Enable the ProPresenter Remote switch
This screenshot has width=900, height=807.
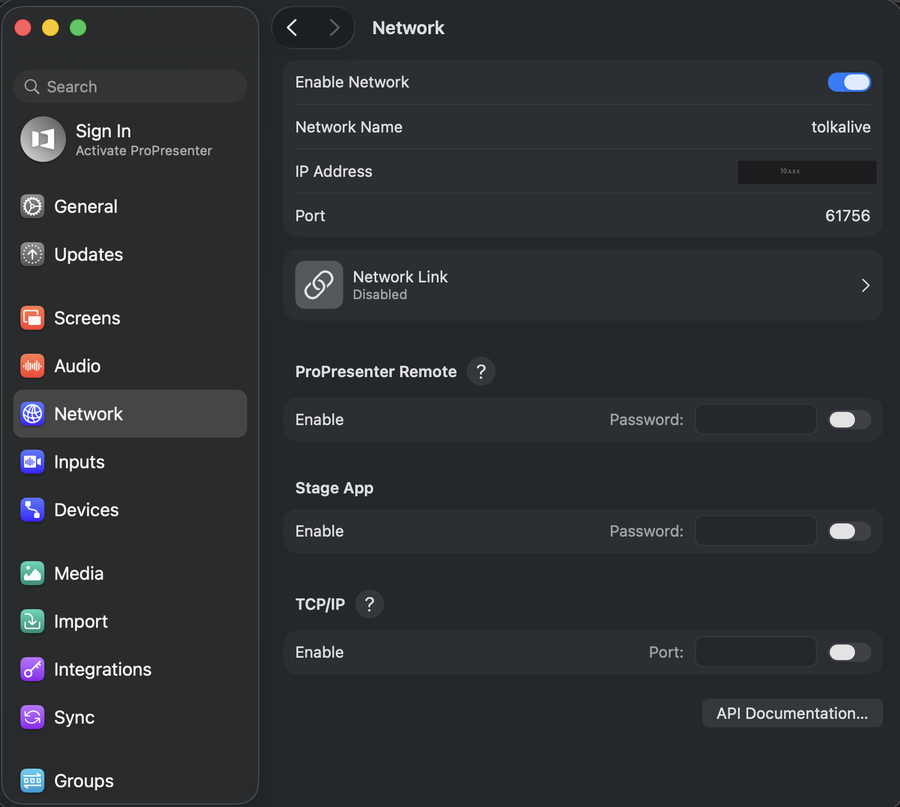(849, 420)
